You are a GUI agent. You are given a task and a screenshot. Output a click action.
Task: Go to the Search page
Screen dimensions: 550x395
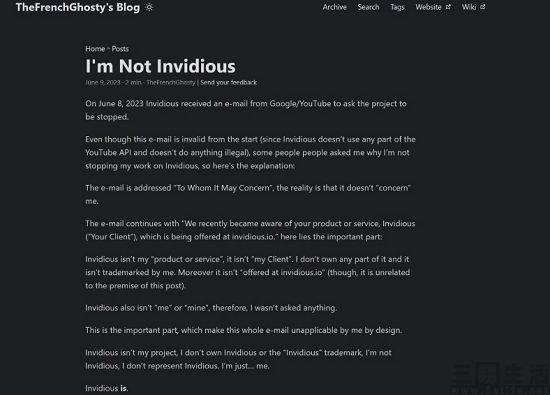tap(368, 7)
